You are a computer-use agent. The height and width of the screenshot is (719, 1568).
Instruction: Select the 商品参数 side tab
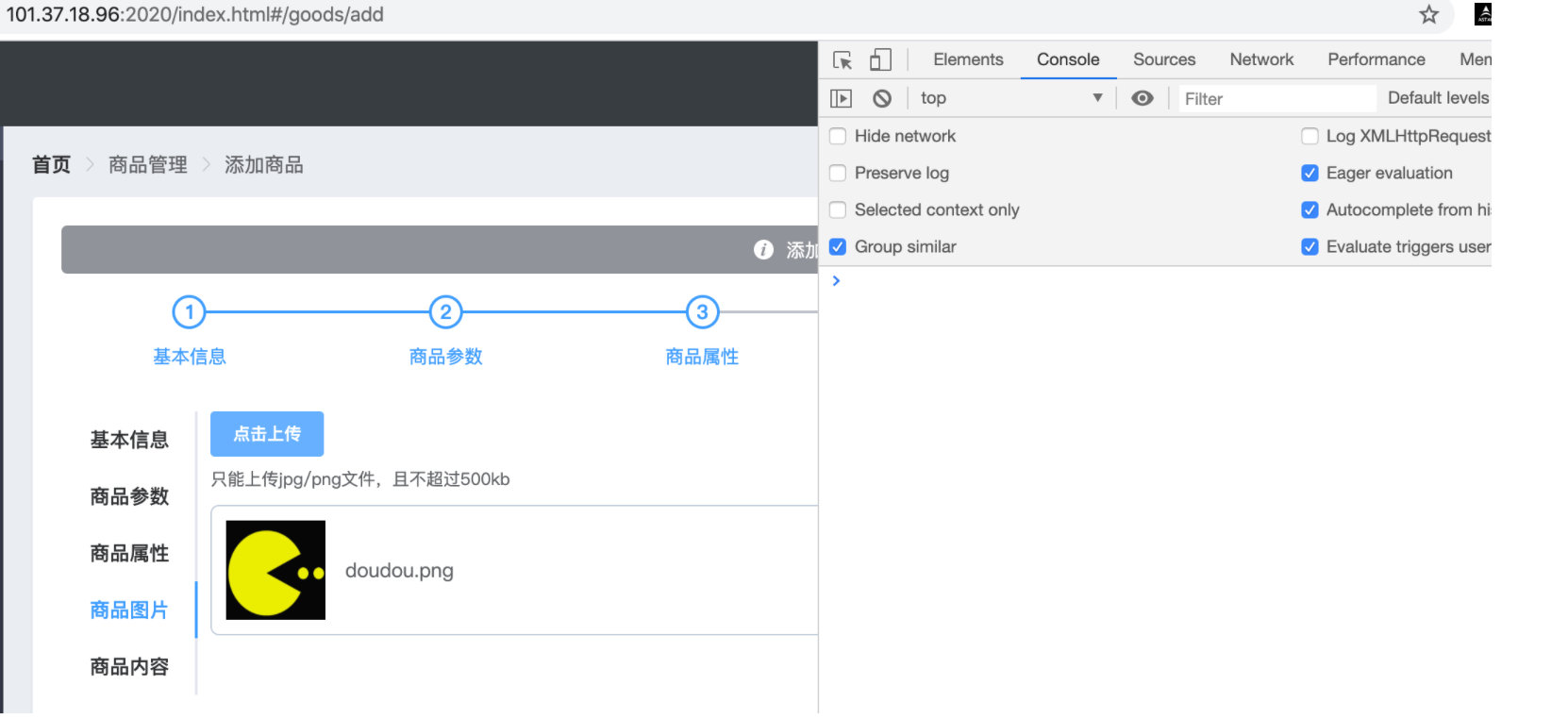click(x=129, y=496)
